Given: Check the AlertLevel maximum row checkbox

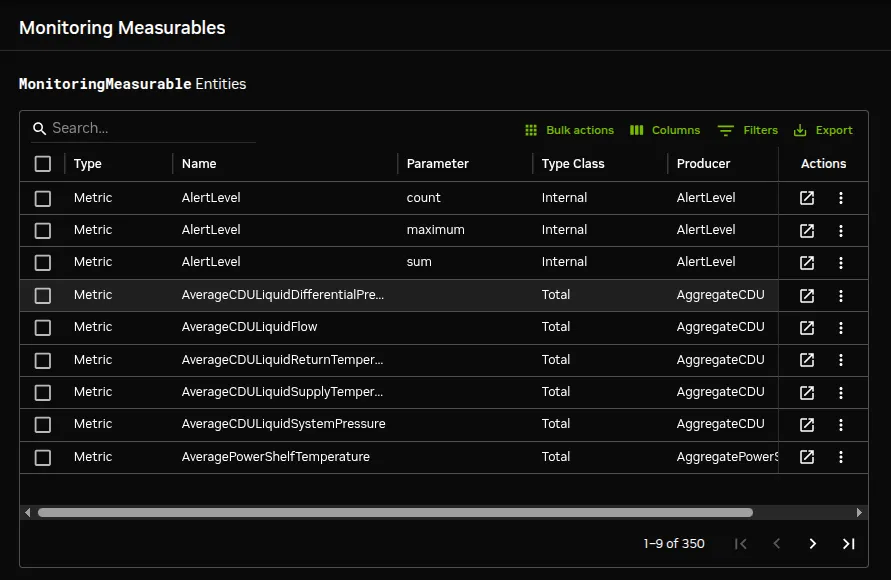Looking at the screenshot, I should pos(43,231).
